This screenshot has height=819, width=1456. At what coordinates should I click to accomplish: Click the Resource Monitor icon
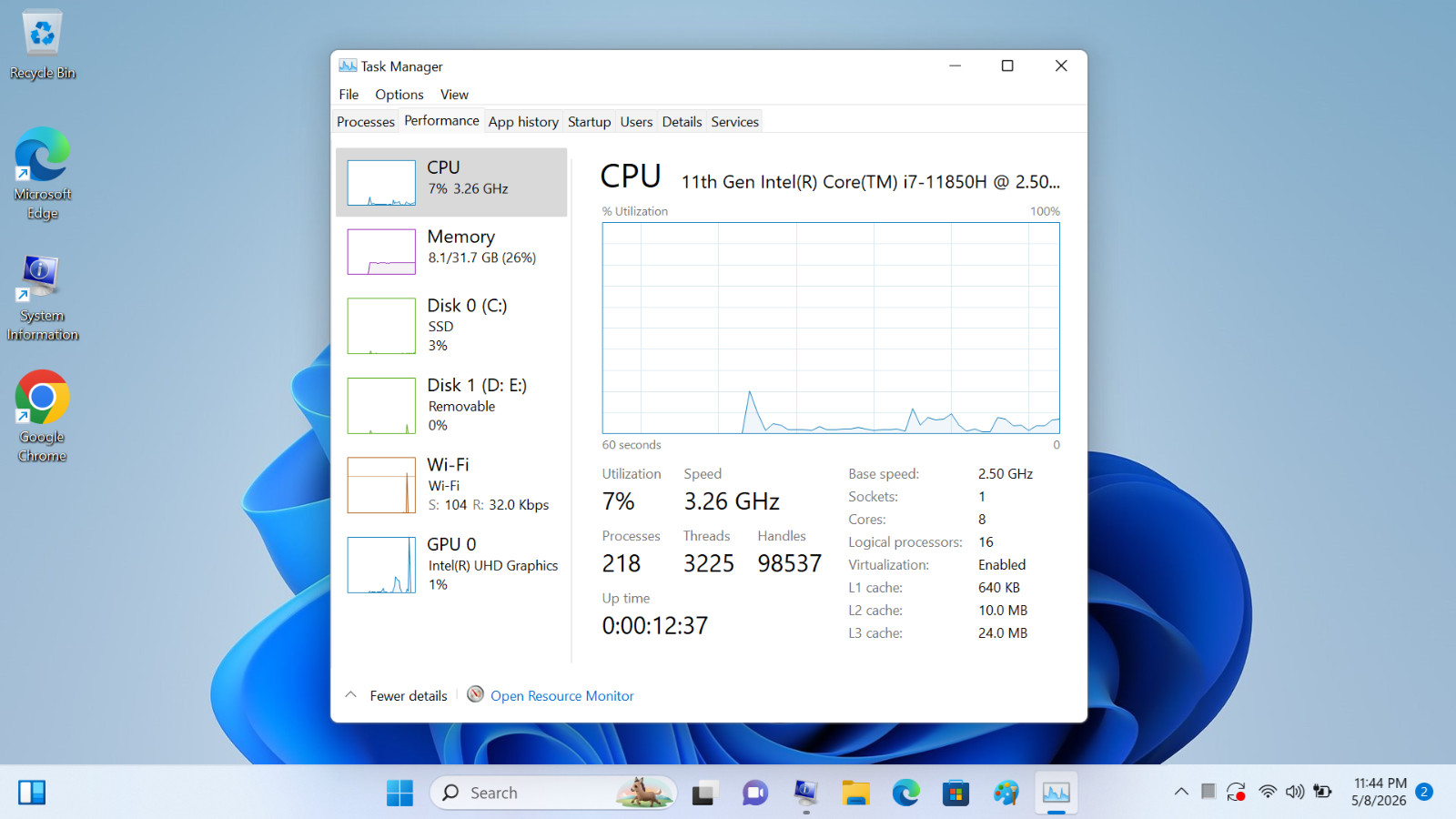click(x=475, y=694)
